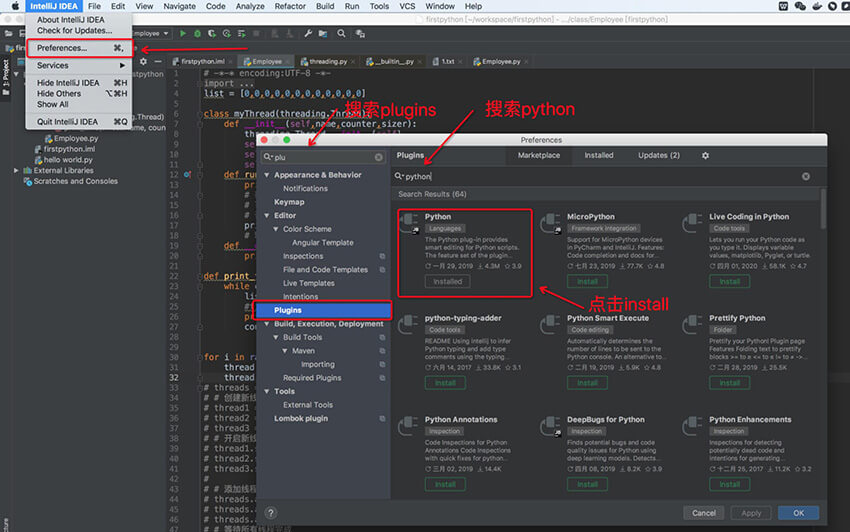This screenshot has height=532, width=850.
Task: Collapse the Maven subgroup
Action: (x=285, y=351)
